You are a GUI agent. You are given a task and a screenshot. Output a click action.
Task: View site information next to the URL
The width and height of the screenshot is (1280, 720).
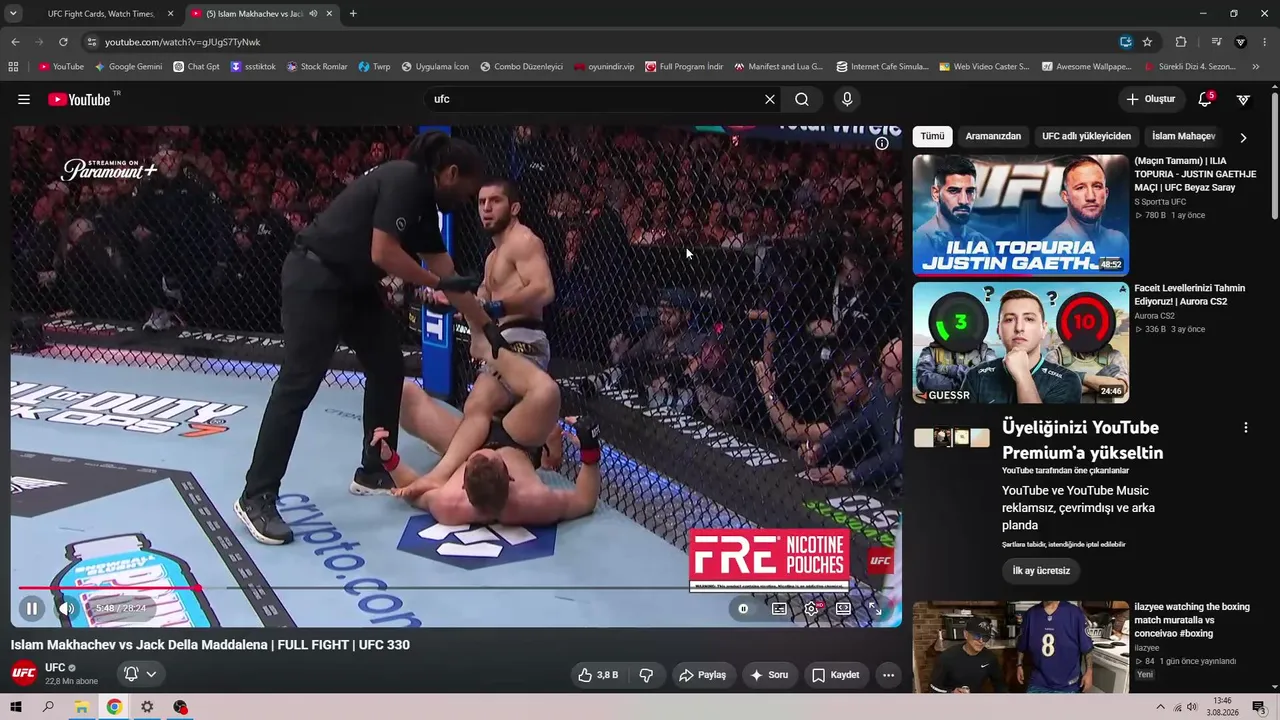pyautogui.click(x=91, y=42)
